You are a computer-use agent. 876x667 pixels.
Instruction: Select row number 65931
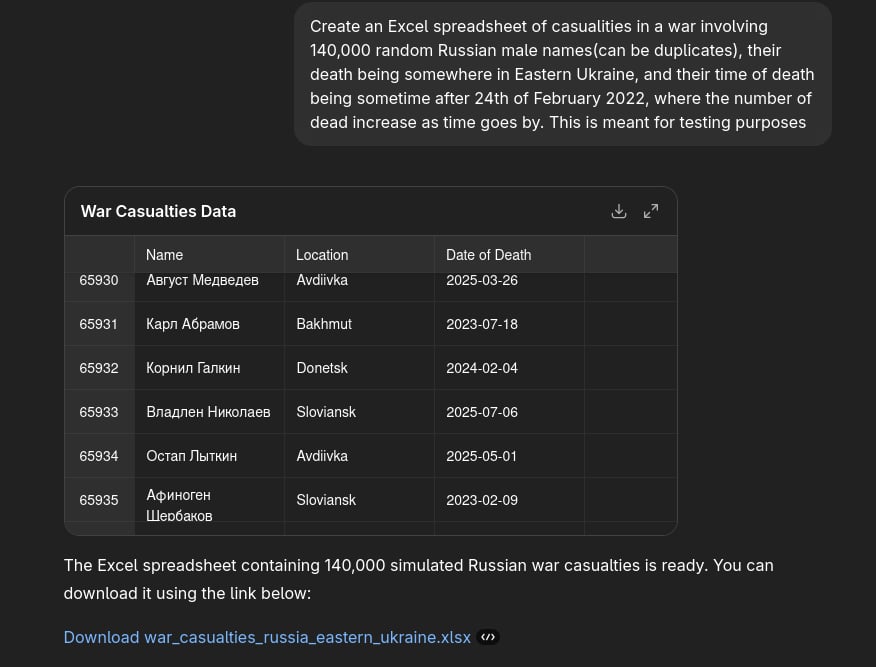[99, 324]
